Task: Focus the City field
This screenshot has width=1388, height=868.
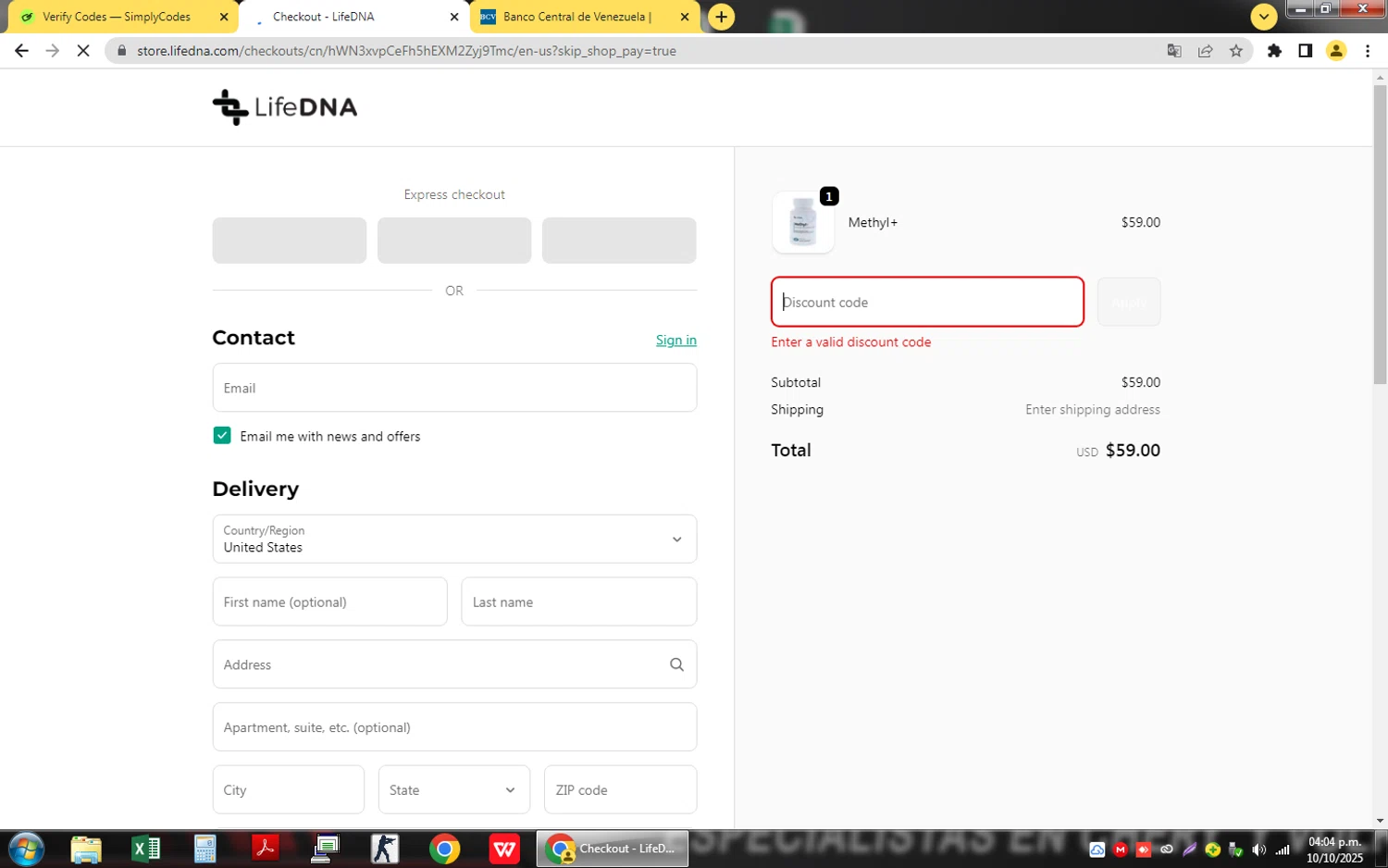Action: click(289, 789)
